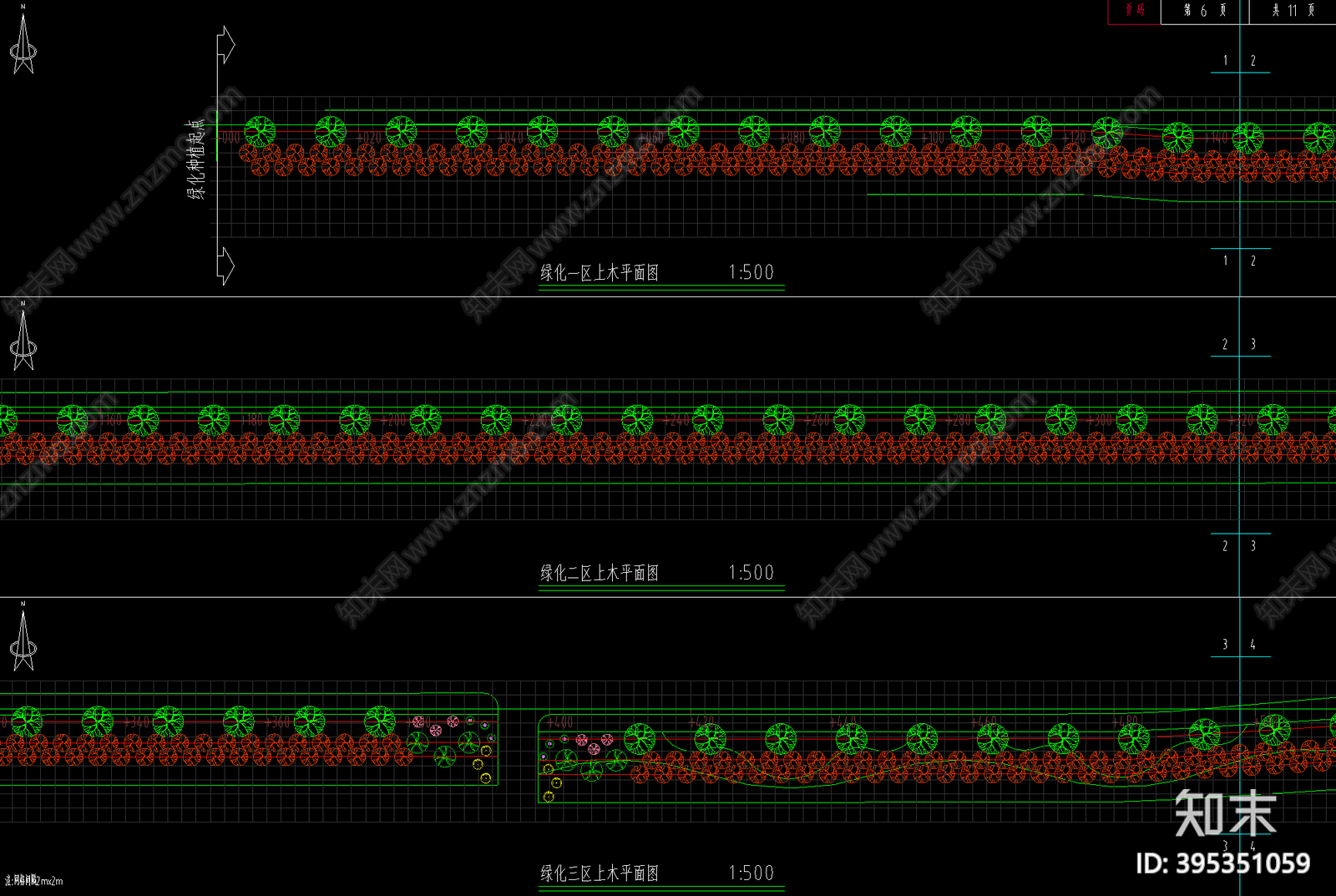The height and width of the screenshot is (896, 1336).
Task: Click the north arrow beside the 绿化二区 plan
Action: coord(23,337)
